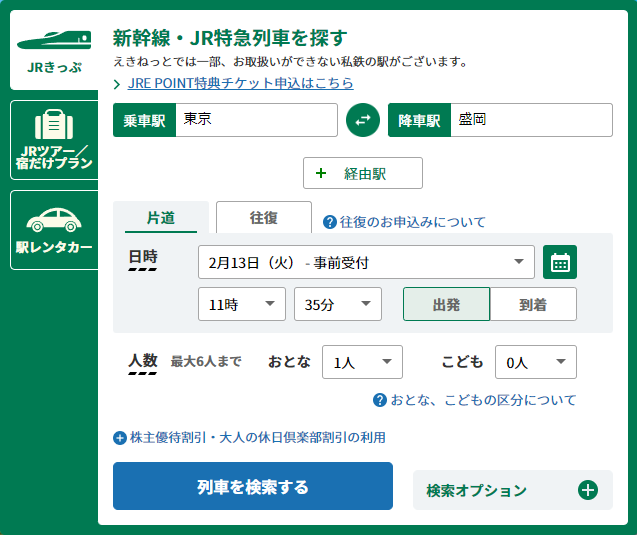637x535 pixels.
Task: Click the 乗車駅 green label
Action: click(x=144, y=120)
